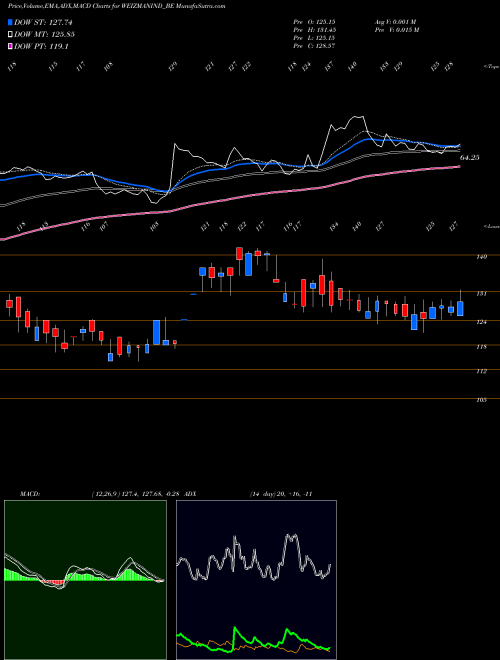Click the 'Avg V: 0.001 M' value
Viewport: 500px width, 660px height.
[x=395, y=21]
